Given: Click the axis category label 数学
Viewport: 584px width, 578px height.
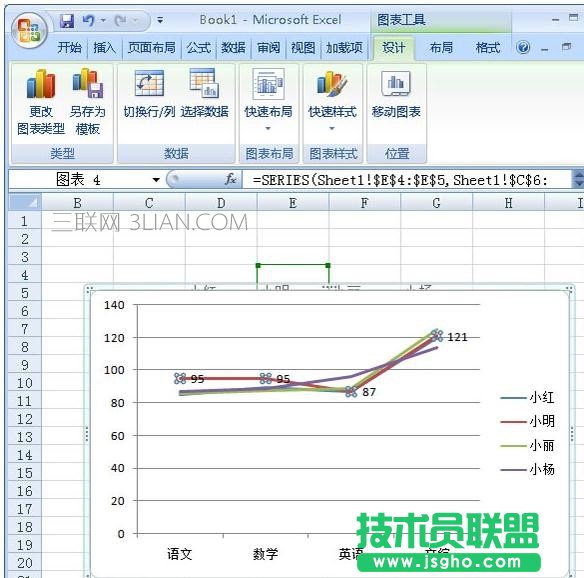Looking at the screenshot, I should click(265, 554).
